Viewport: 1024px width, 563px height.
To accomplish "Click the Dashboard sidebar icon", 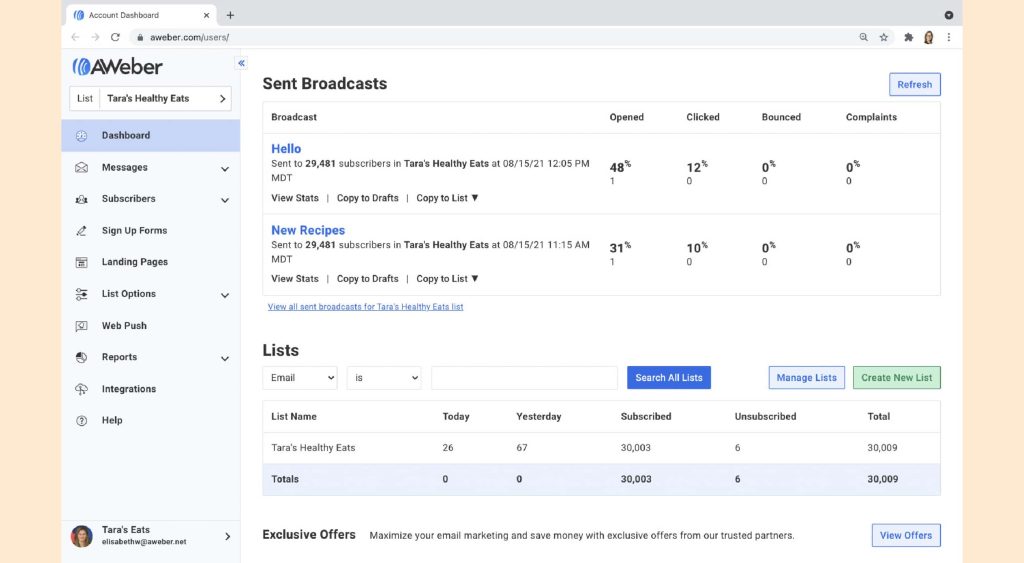I will click(82, 136).
